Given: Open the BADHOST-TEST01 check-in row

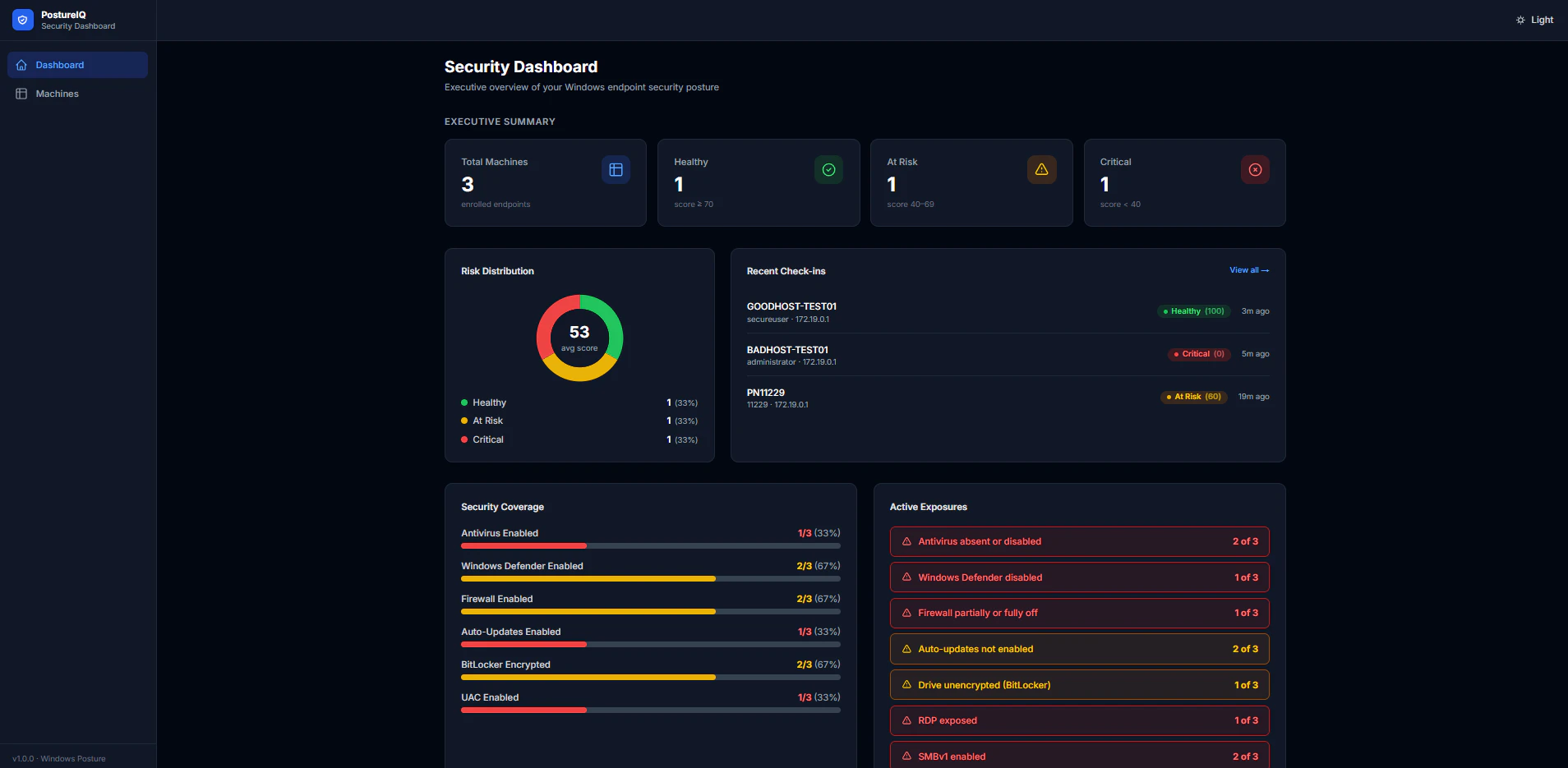Looking at the screenshot, I should (1008, 355).
